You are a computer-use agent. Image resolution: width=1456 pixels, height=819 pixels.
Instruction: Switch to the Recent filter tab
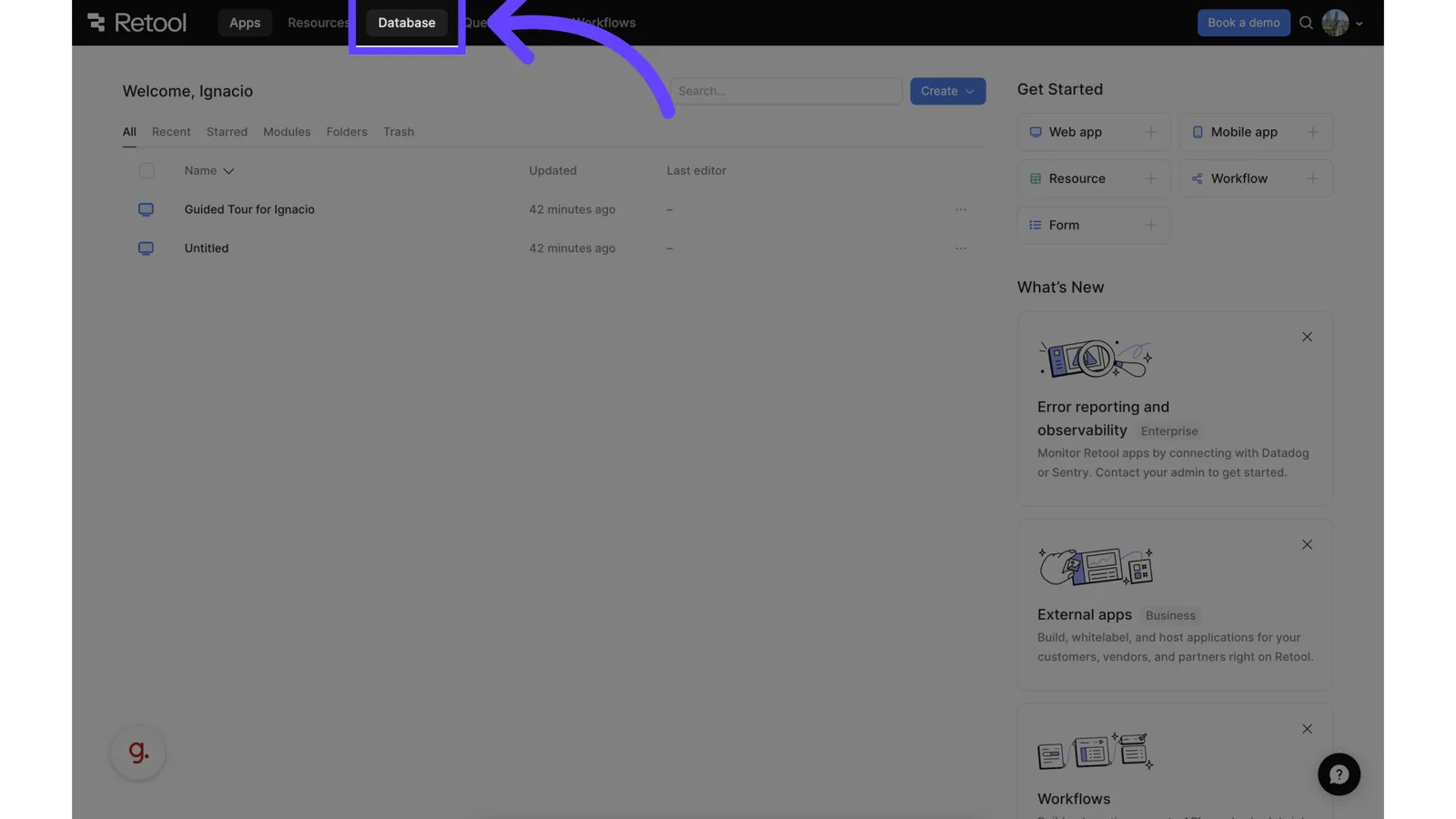(x=171, y=132)
